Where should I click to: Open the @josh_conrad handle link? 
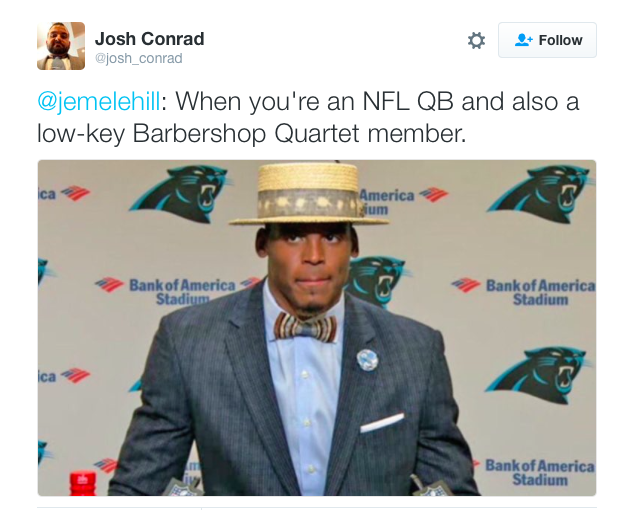tap(138, 59)
